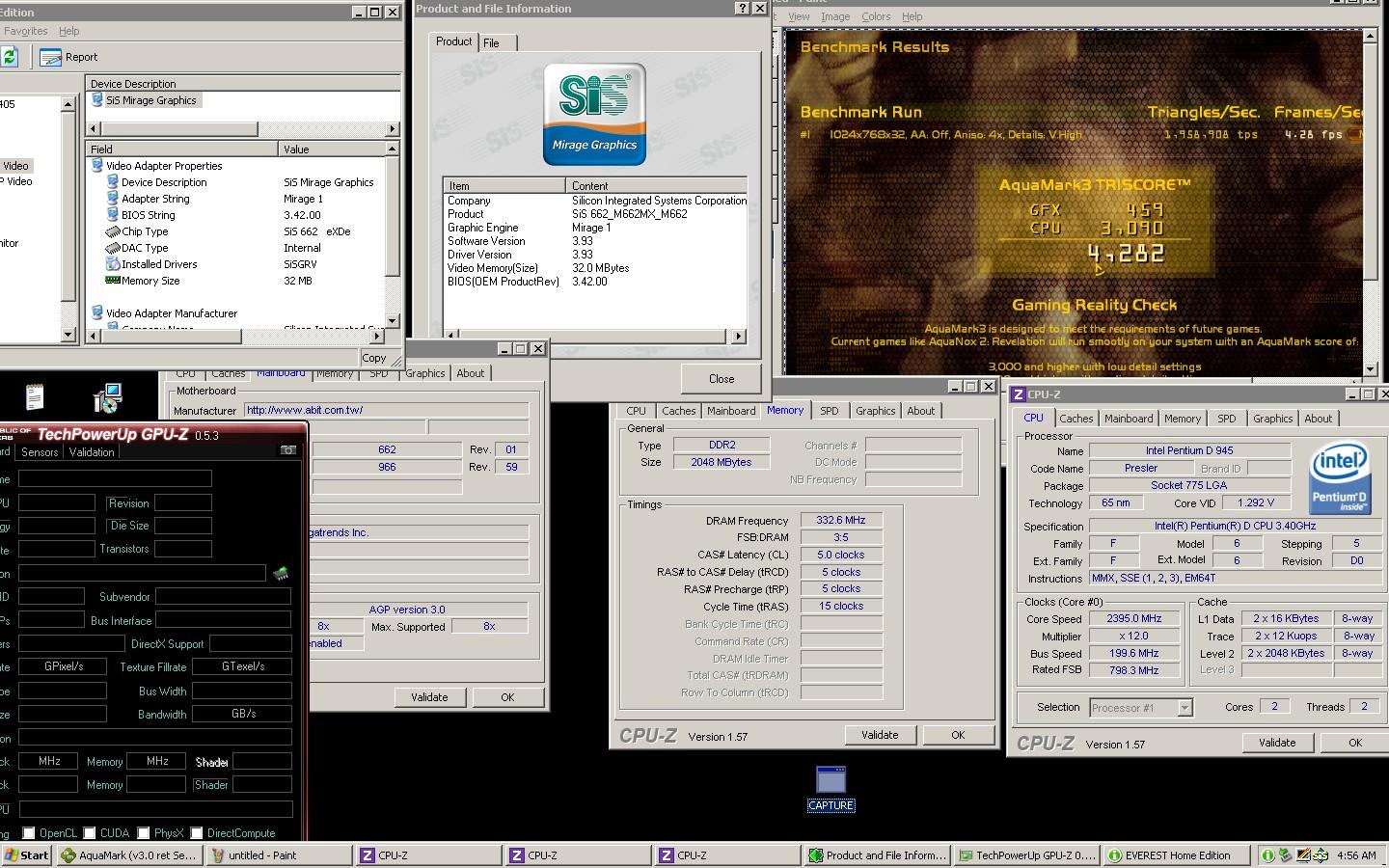Image resolution: width=1389 pixels, height=868 pixels.
Task: Click the DAC Type chip icon
Action: coord(113,248)
